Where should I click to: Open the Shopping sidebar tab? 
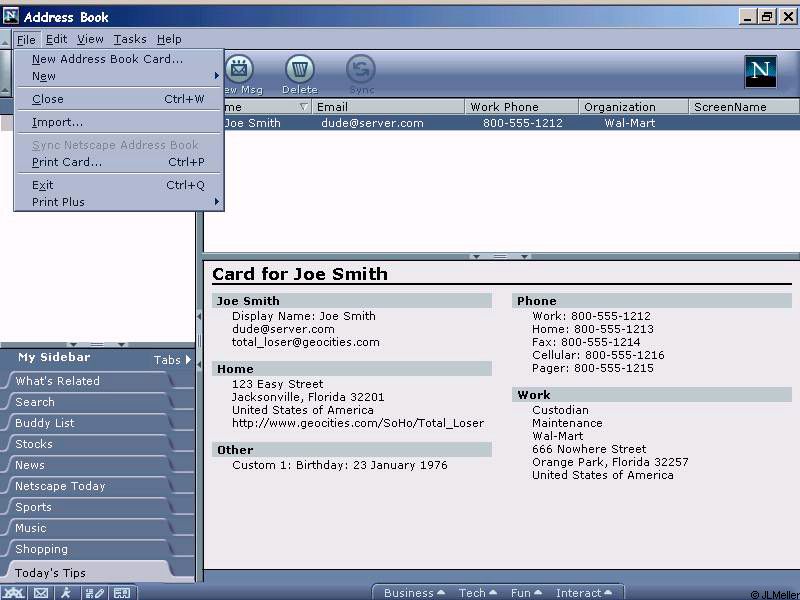pyautogui.click(x=89, y=549)
